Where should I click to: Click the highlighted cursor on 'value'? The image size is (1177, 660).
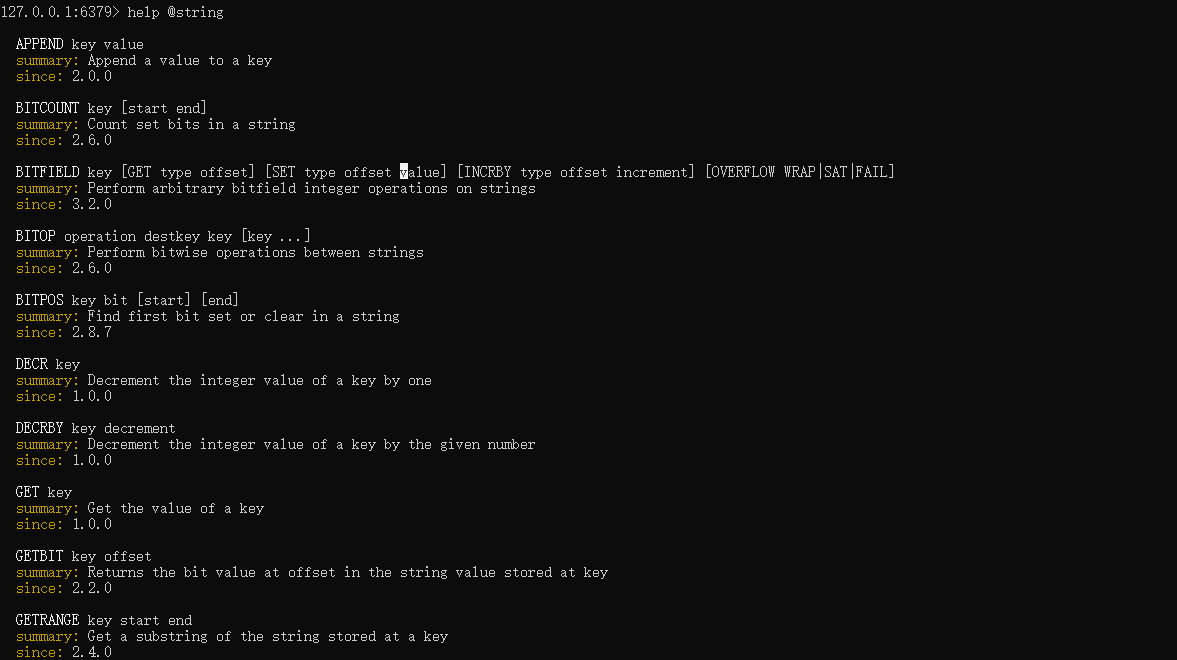click(404, 172)
